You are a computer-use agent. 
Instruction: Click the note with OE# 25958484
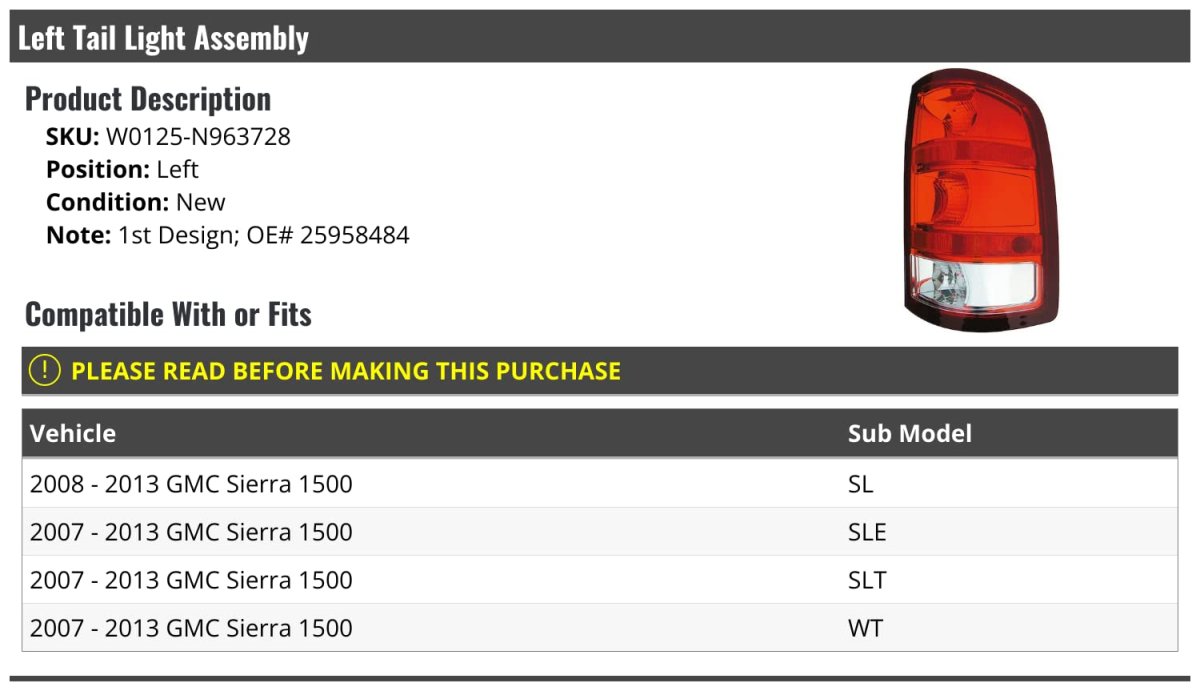228,235
